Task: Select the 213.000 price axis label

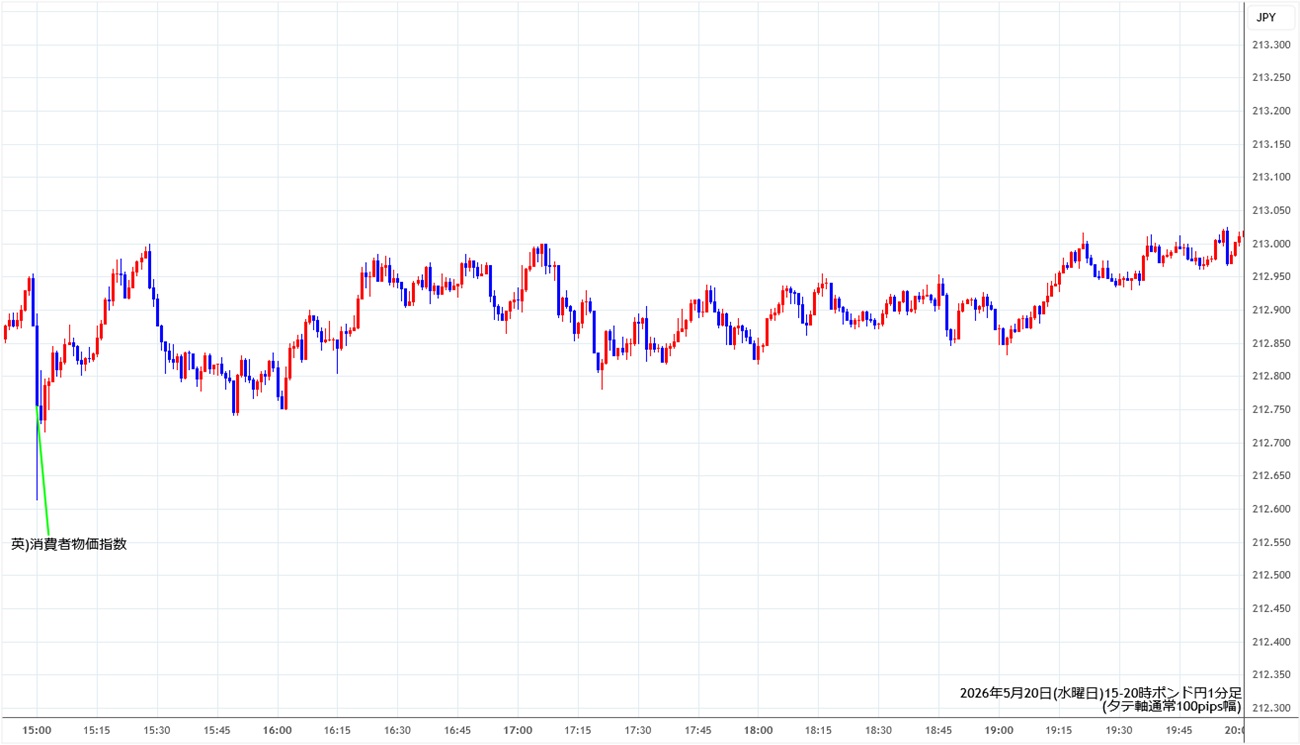Action: click(1269, 244)
